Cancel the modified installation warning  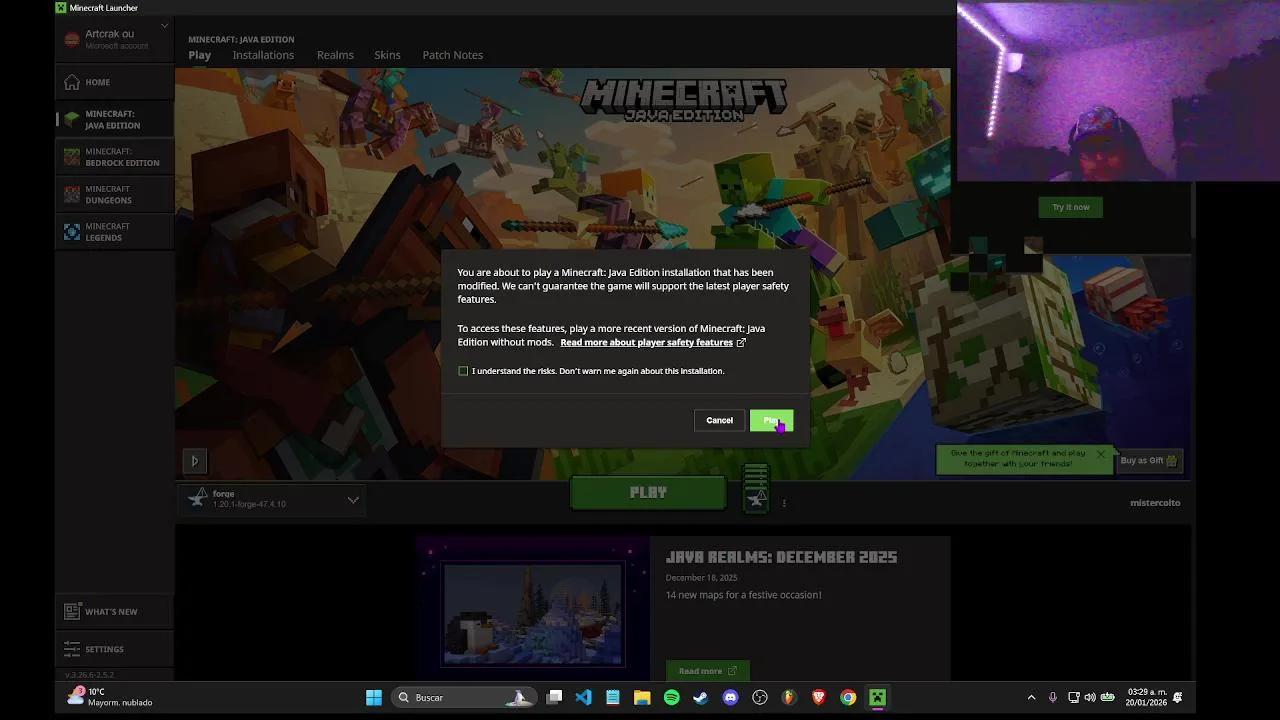click(x=719, y=420)
